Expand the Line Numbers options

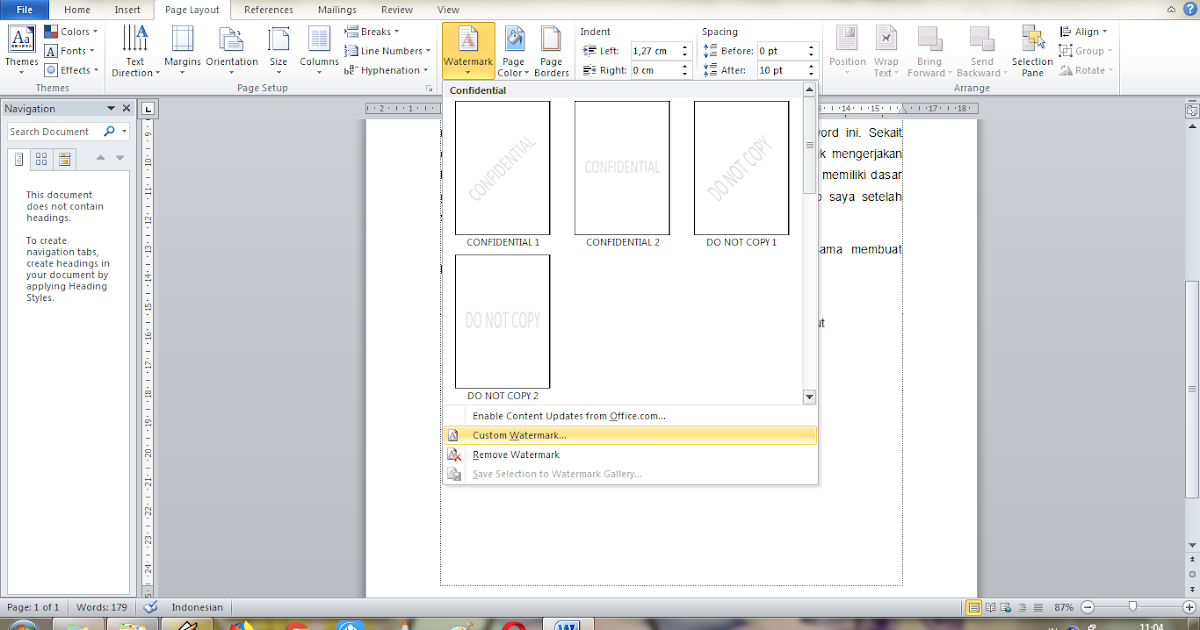386,50
